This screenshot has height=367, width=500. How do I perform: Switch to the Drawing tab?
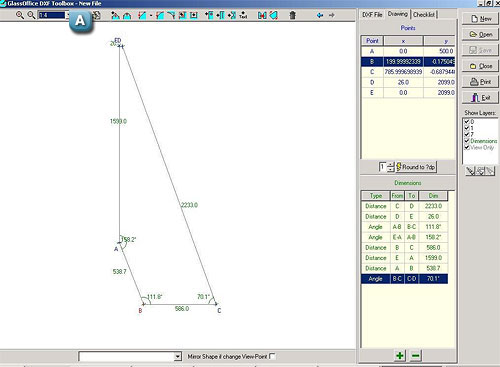pyautogui.click(x=398, y=14)
